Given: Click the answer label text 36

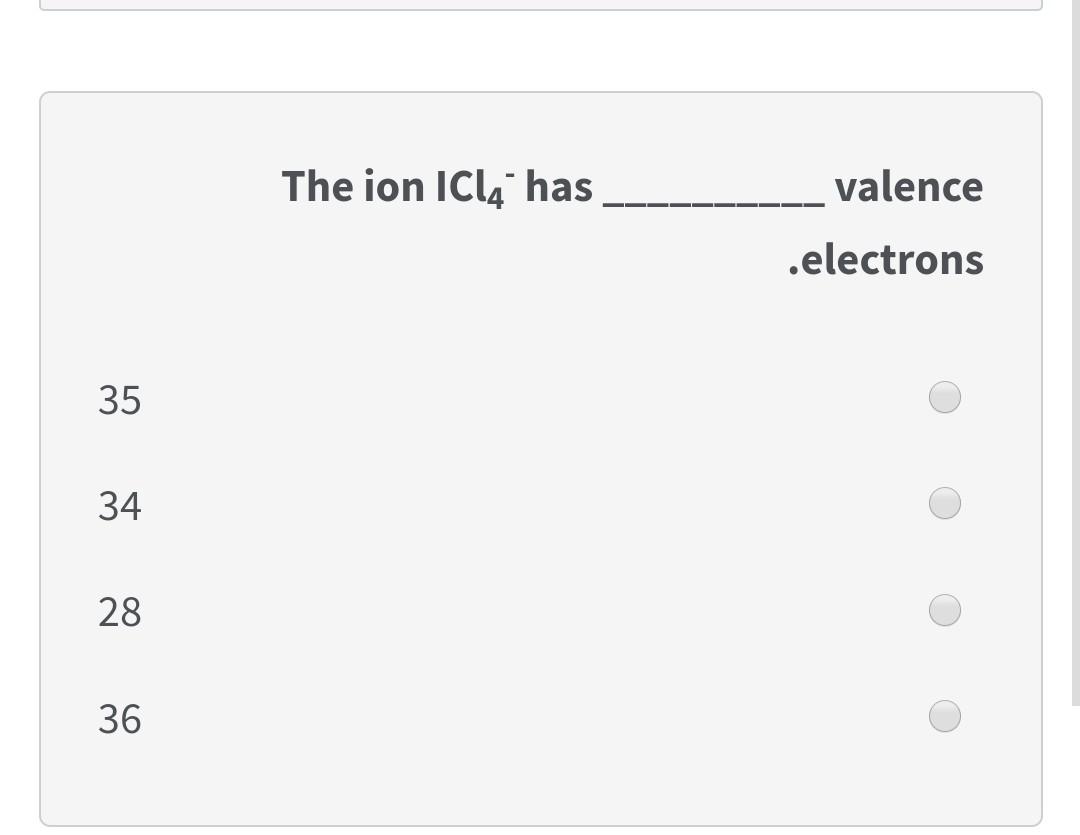Looking at the screenshot, I should point(120,719).
